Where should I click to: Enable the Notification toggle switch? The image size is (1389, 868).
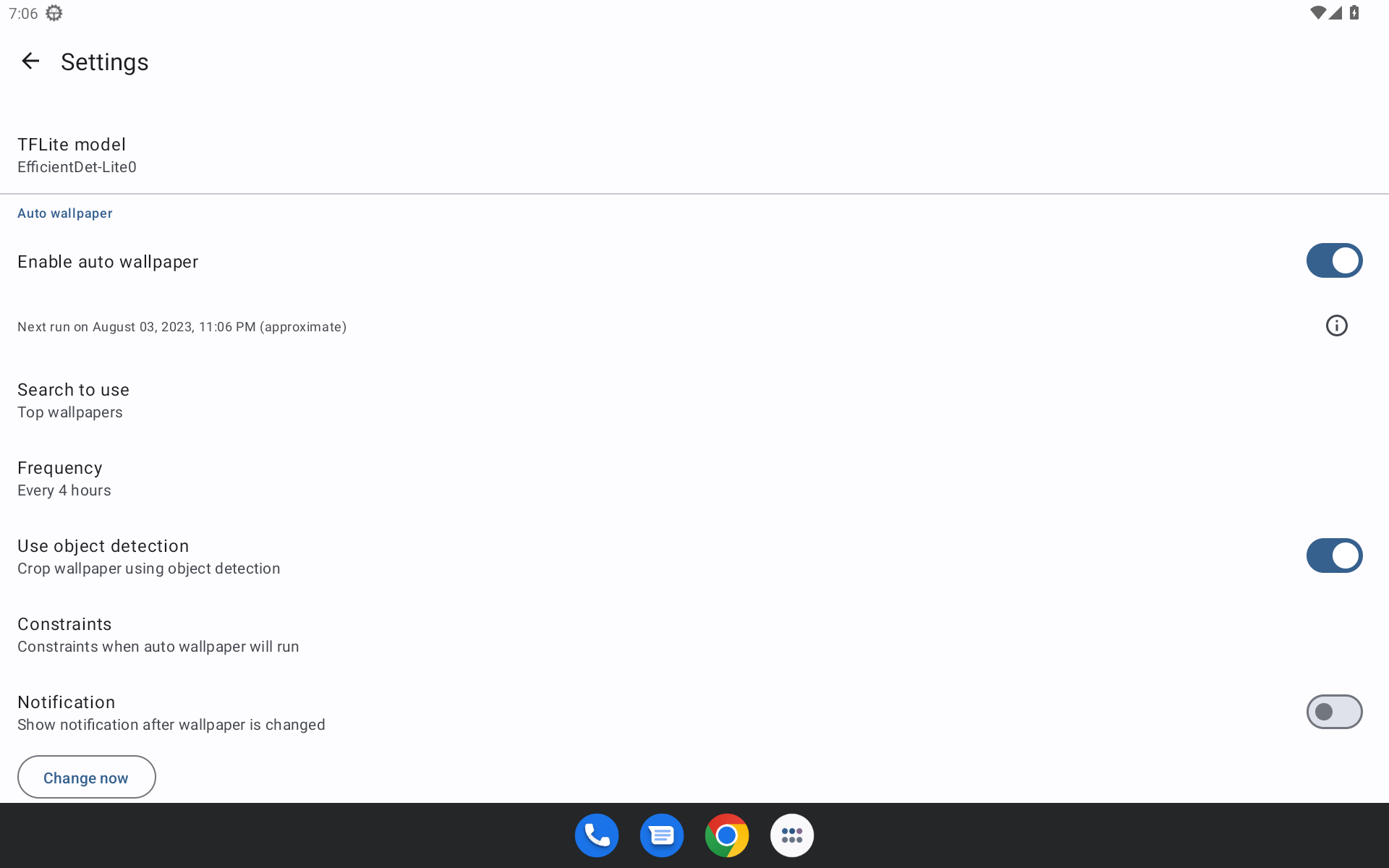(1334, 712)
